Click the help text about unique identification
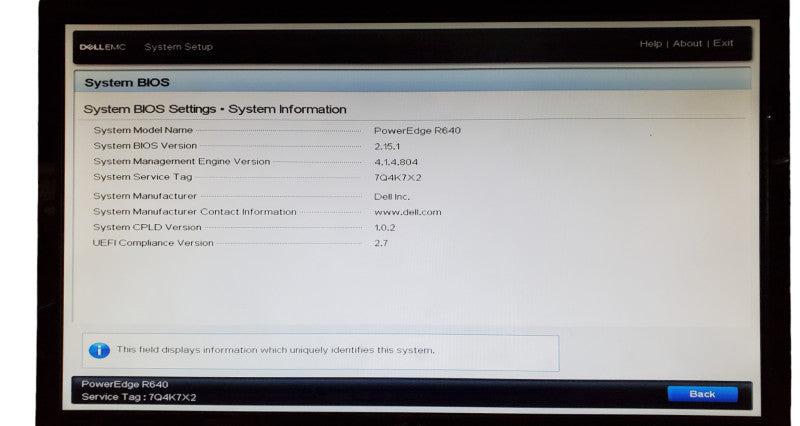 pos(276,350)
